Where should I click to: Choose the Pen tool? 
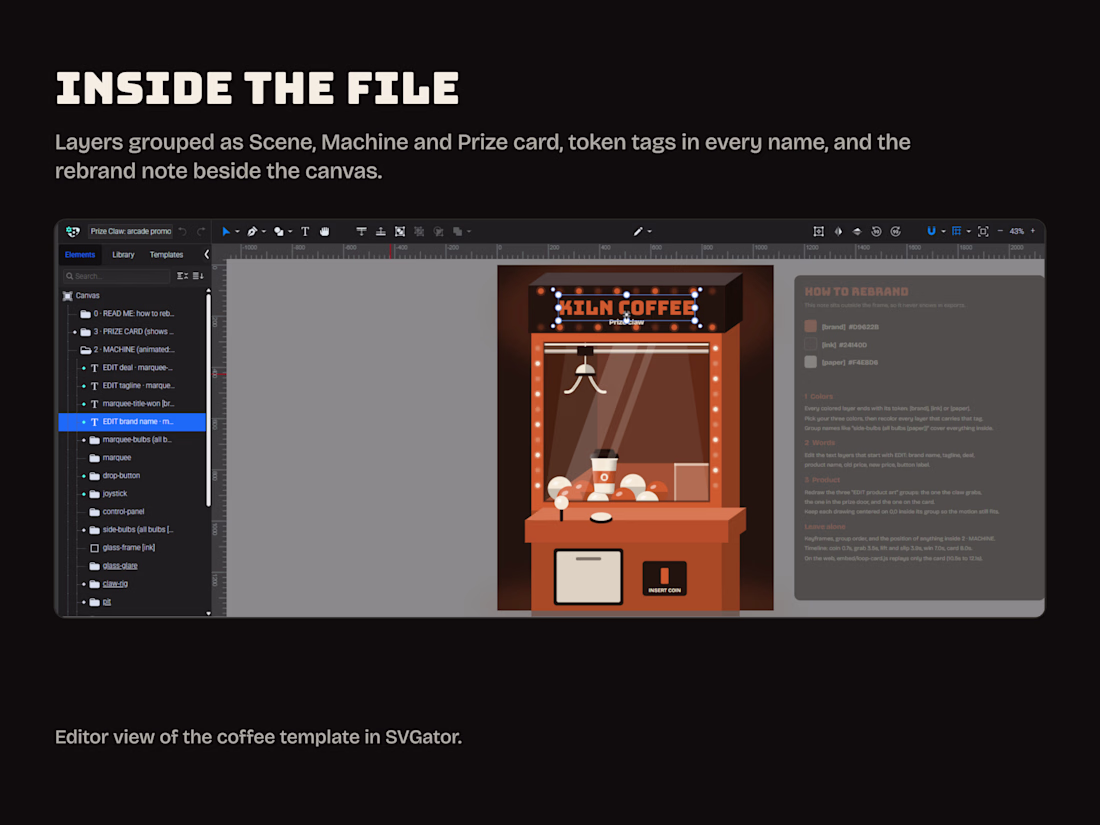point(252,232)
